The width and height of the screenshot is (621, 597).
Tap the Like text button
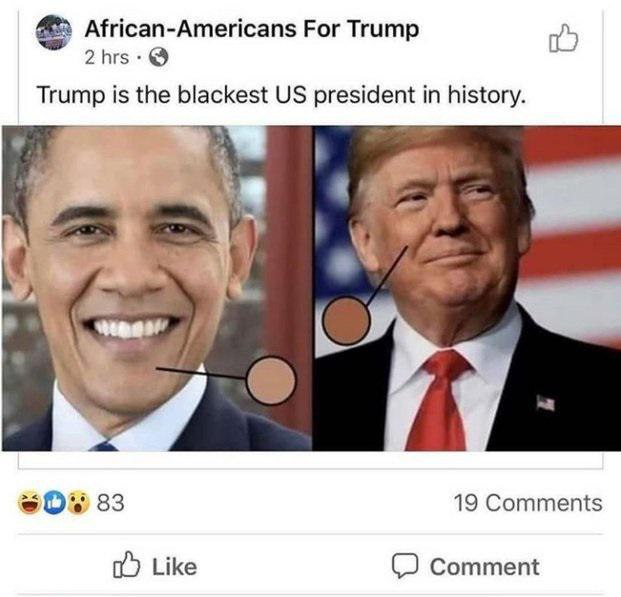[175, 567]
